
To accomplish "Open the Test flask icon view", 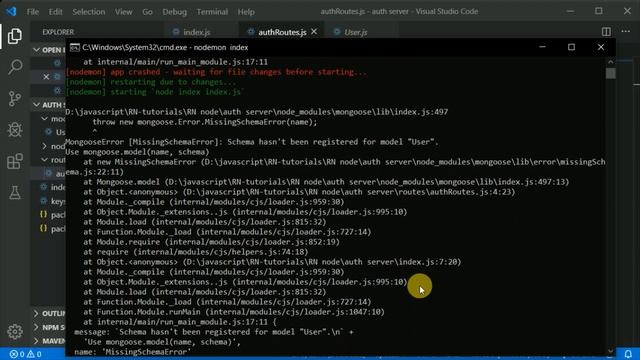I will [x=15, y=193].
